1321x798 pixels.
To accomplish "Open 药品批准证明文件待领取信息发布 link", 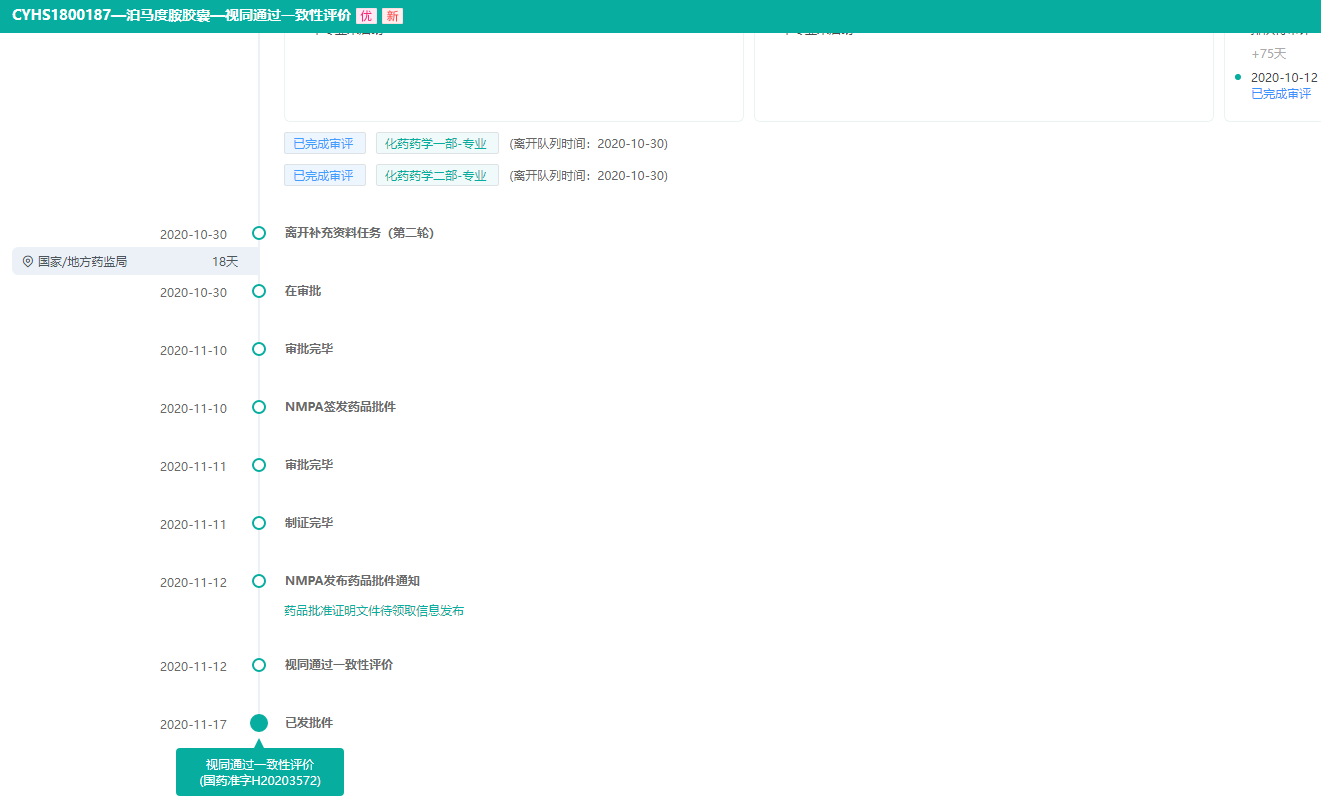I will [x=374, y=611].
